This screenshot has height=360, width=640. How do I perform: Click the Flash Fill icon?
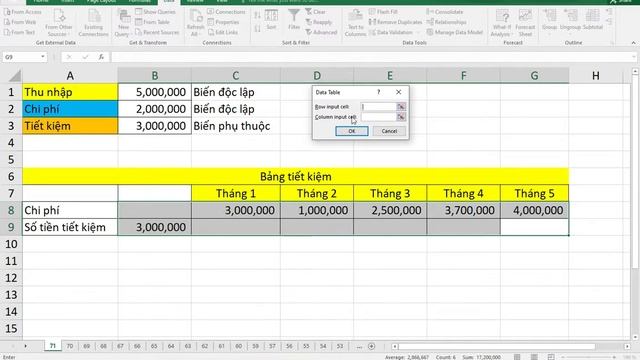tap(372, 12)
